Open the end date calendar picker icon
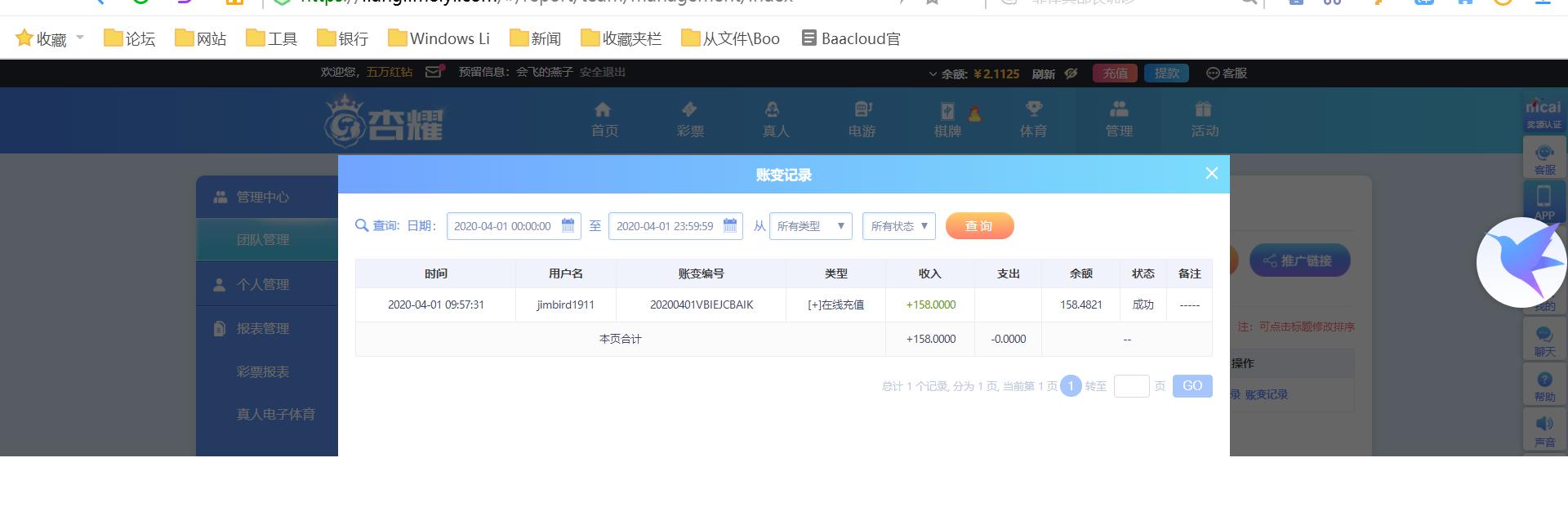Image resolution: width=1568 pixels, height=529 pixels. pos(730,225)
